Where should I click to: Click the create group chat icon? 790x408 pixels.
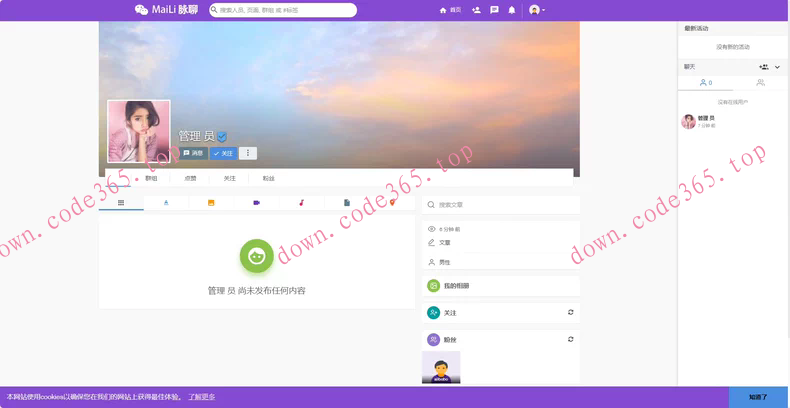764,67
